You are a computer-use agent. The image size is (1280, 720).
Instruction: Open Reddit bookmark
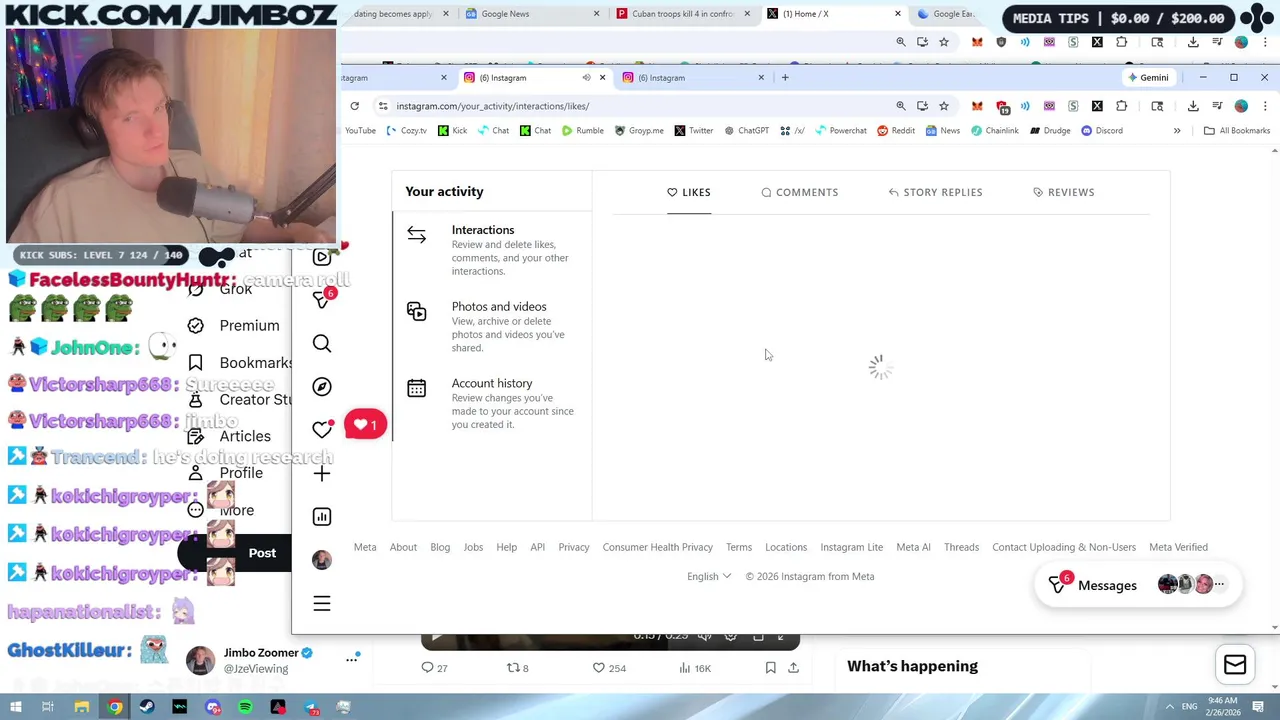click(x=896, y=131)
